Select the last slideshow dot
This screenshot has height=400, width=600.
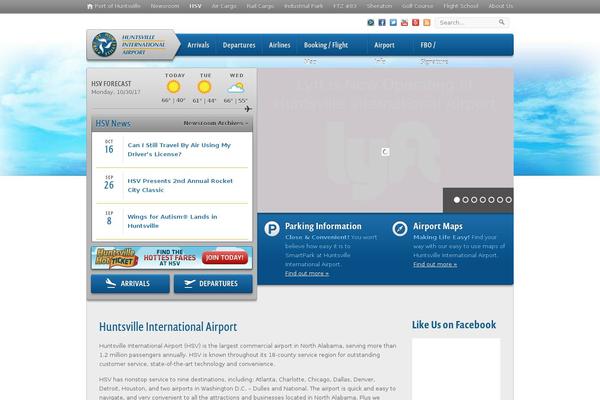[508, 199]
